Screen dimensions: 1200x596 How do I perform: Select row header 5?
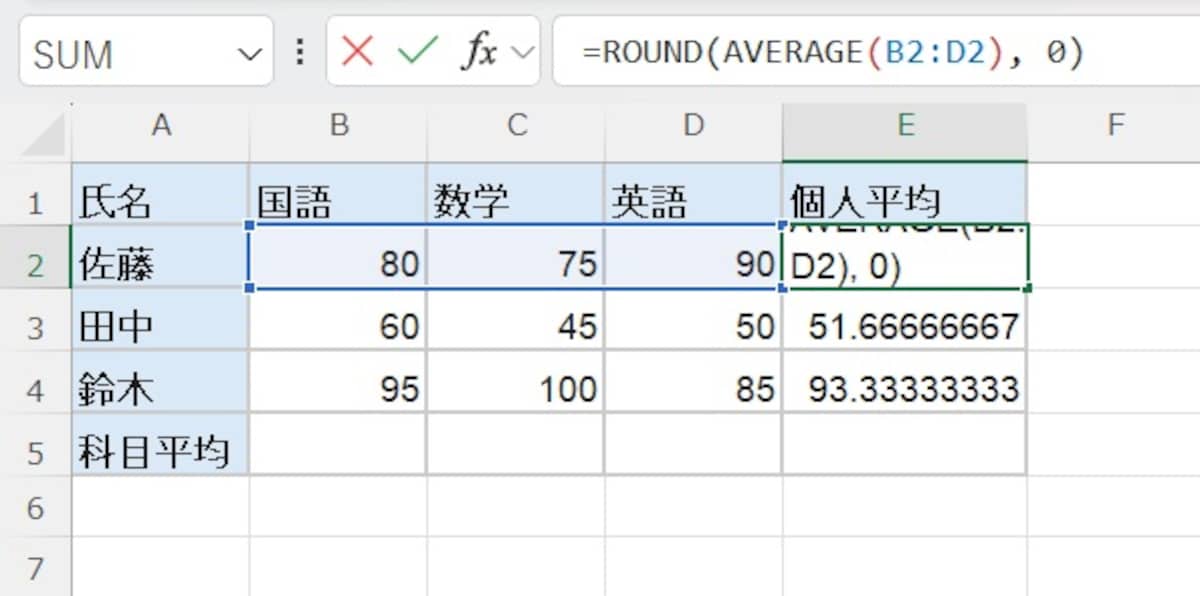point(37,451)
